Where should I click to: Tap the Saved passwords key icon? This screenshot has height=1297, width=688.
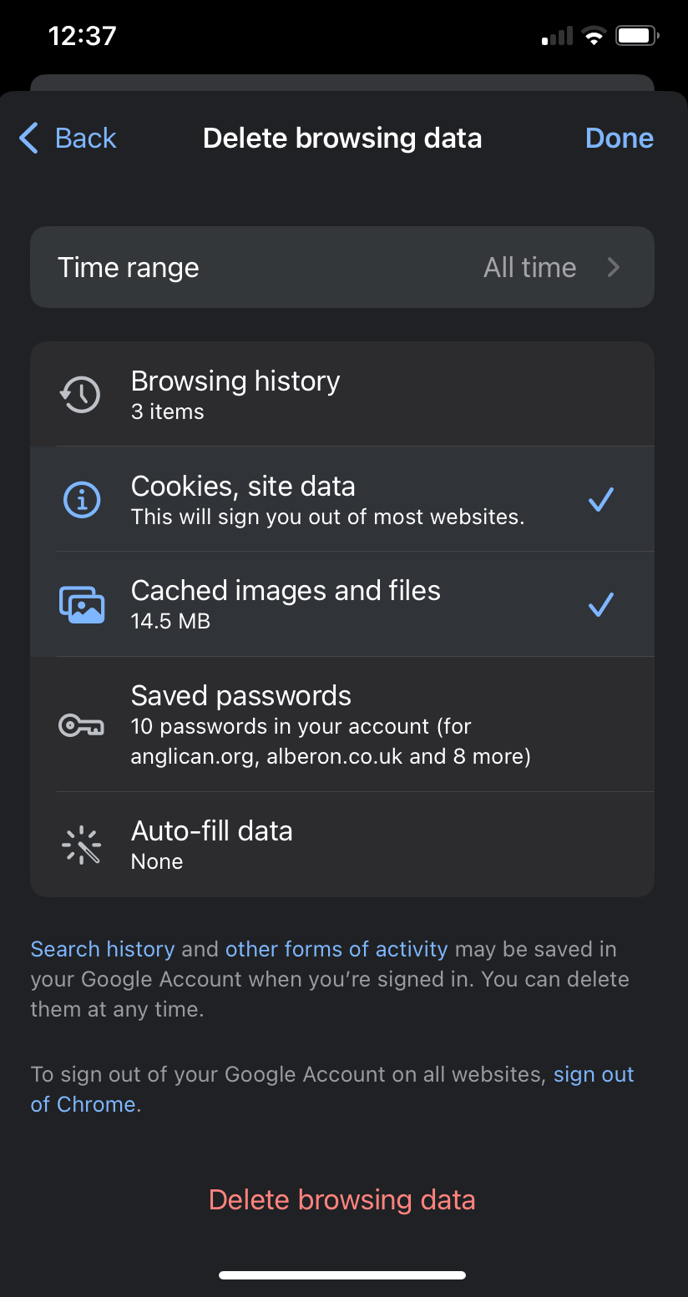pos(81,725)
